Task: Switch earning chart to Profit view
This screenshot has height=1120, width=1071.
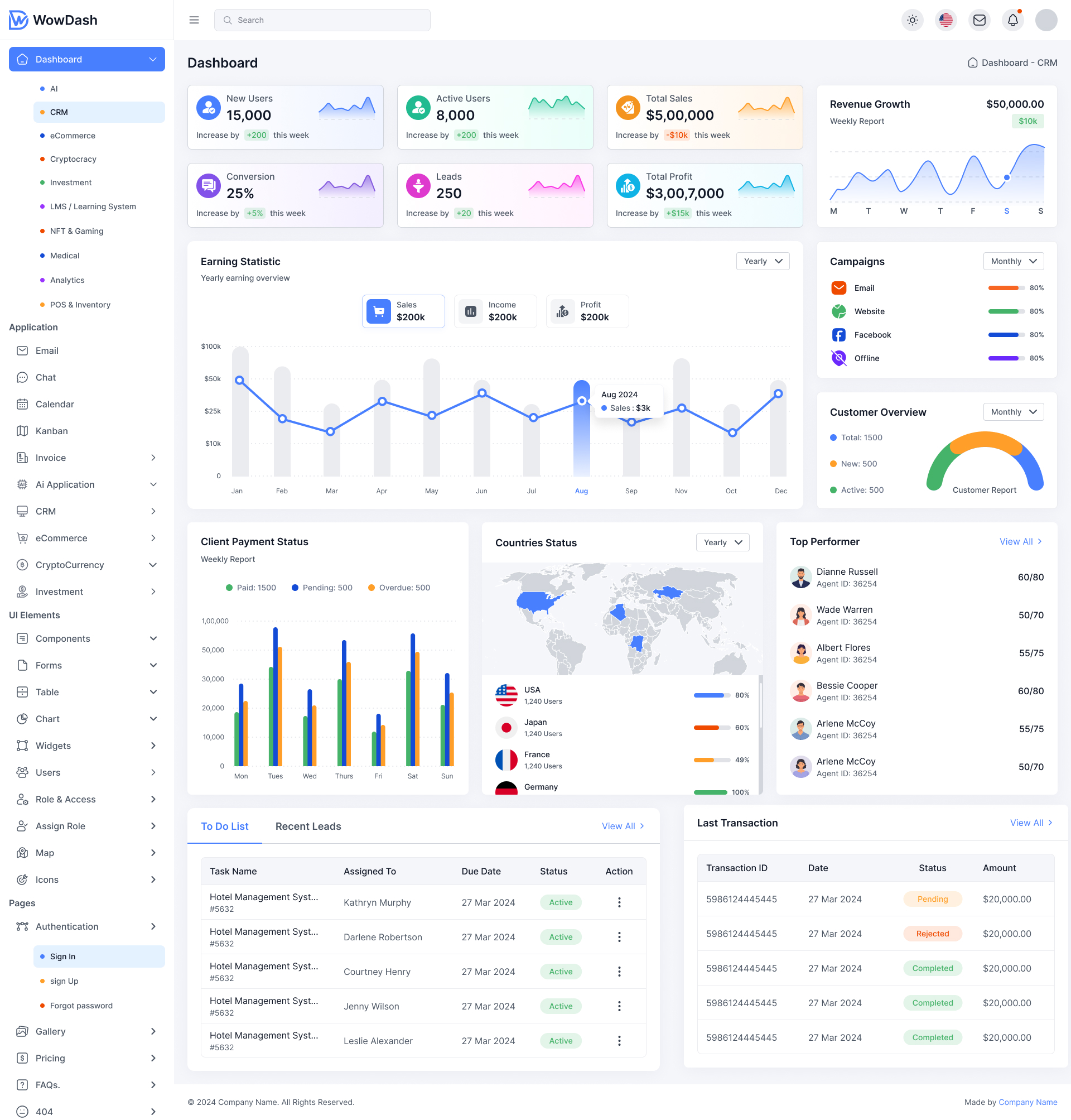Action: point(587,311)
